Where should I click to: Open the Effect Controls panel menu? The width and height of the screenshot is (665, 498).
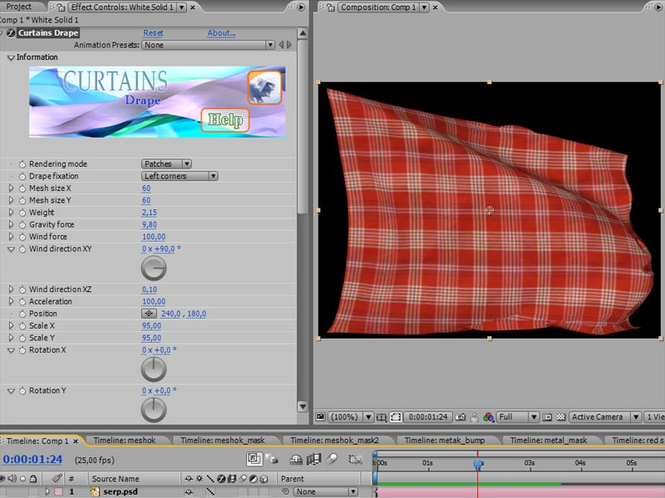point(301,7)
